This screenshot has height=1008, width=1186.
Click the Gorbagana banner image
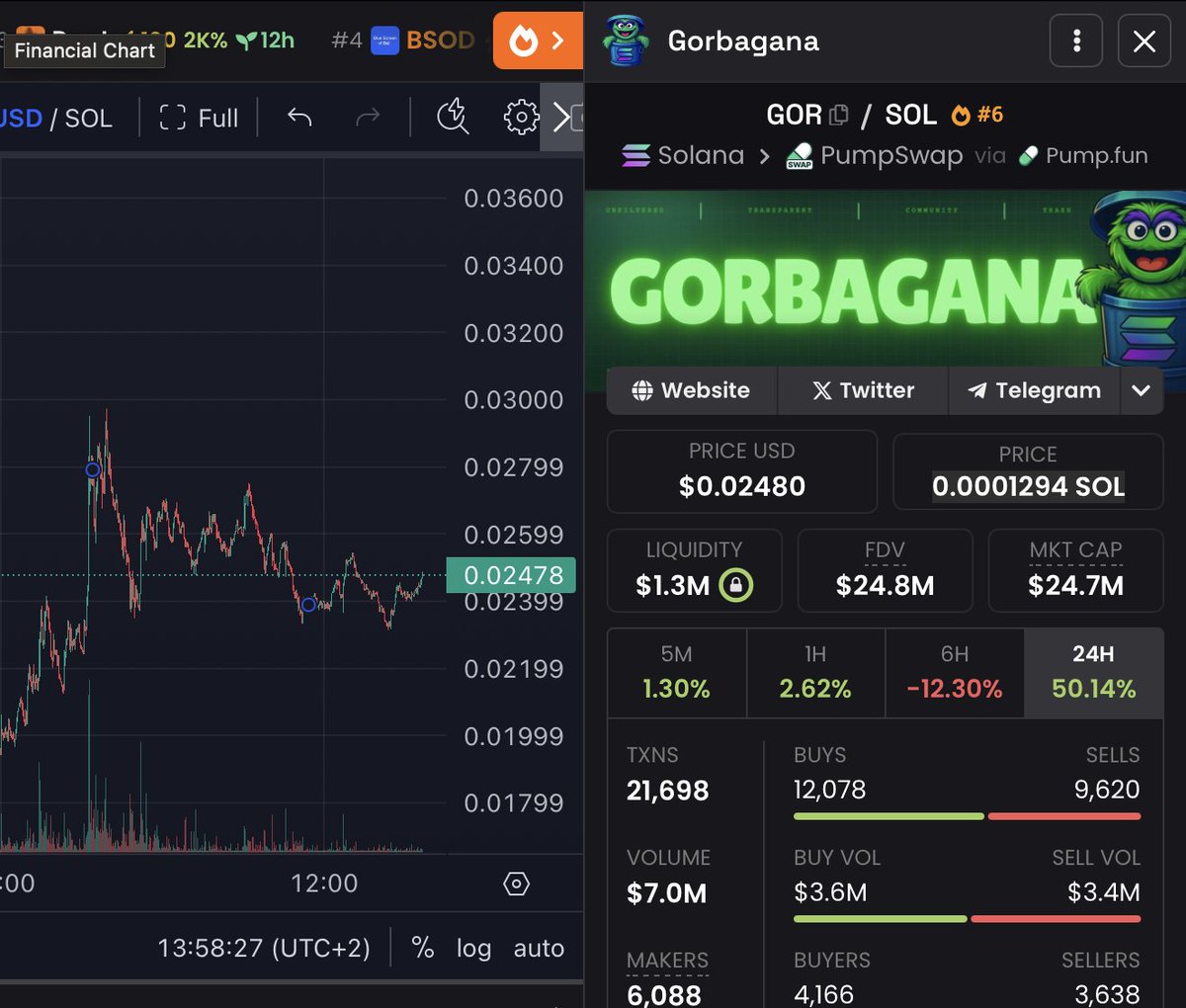886,280
